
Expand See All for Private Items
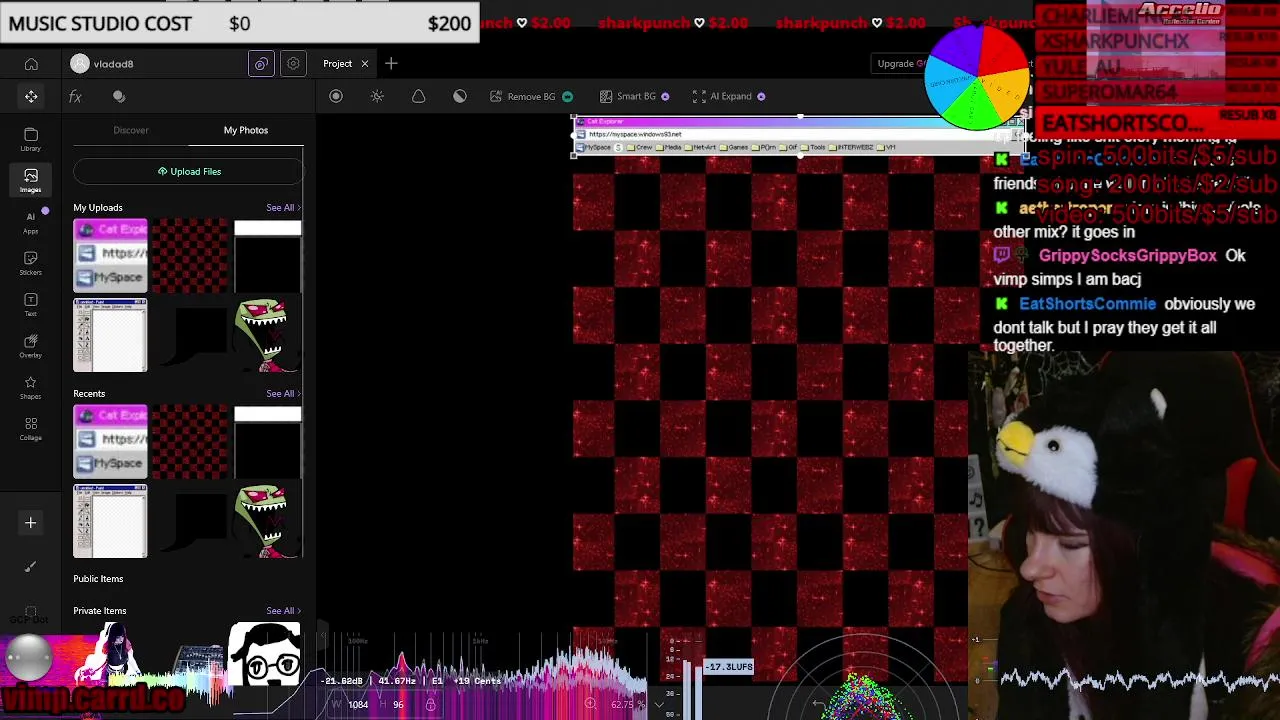click(x=282, y=611)
